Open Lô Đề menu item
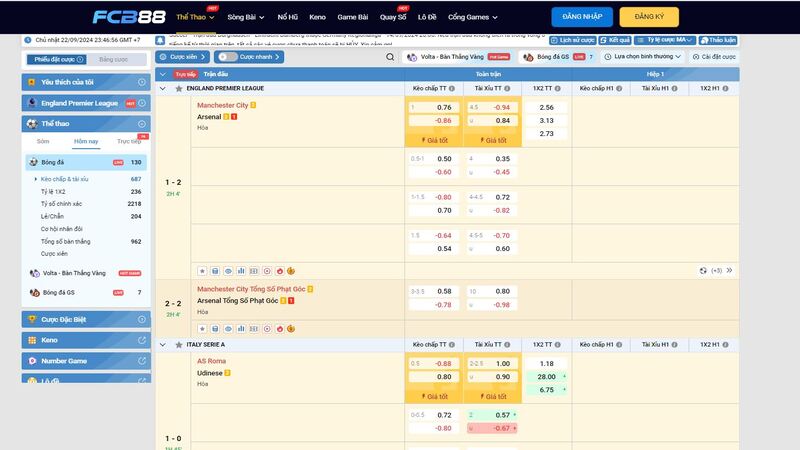 click(427, 17)
